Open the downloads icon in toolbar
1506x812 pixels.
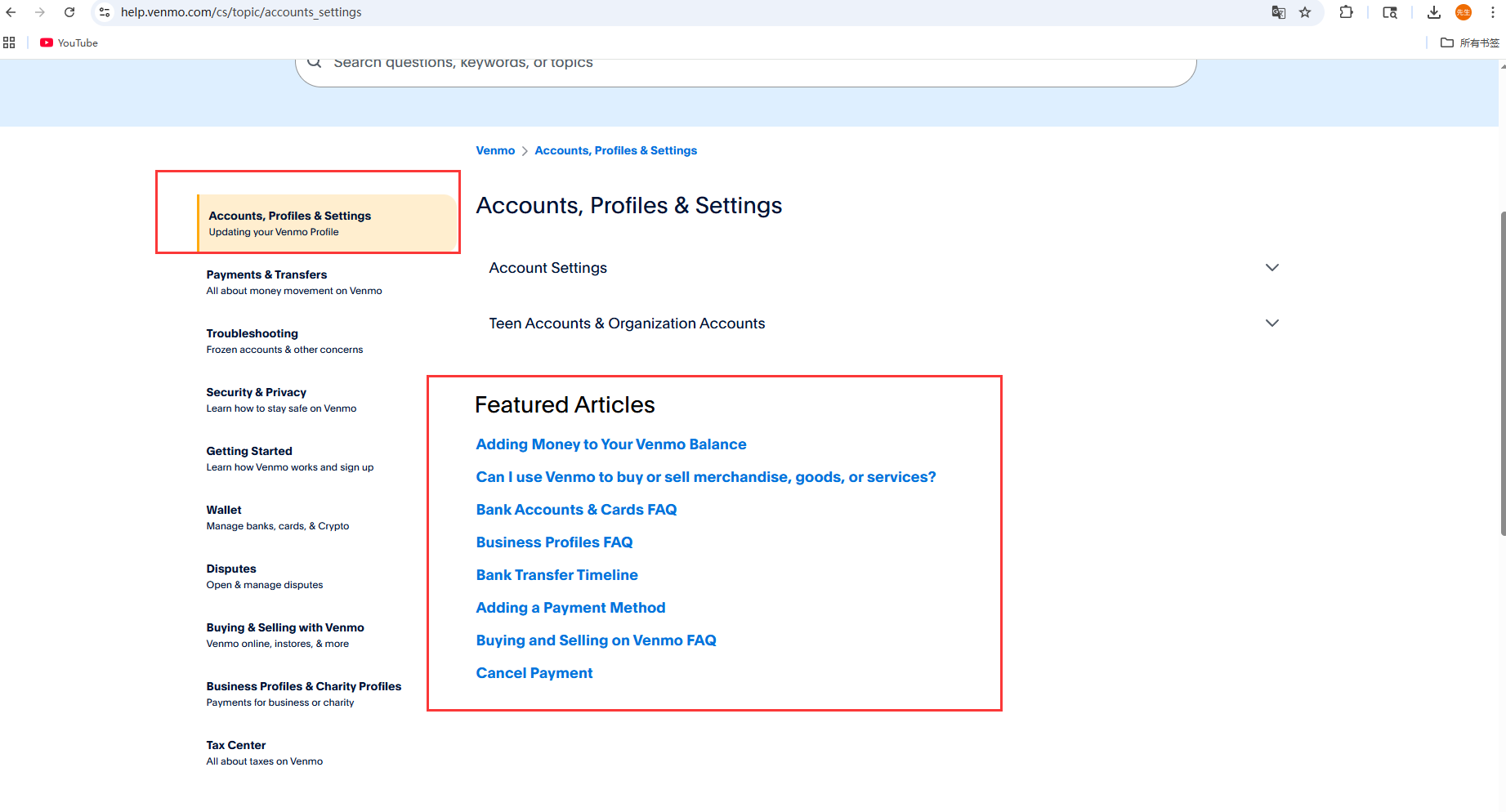coord(1433,12)
